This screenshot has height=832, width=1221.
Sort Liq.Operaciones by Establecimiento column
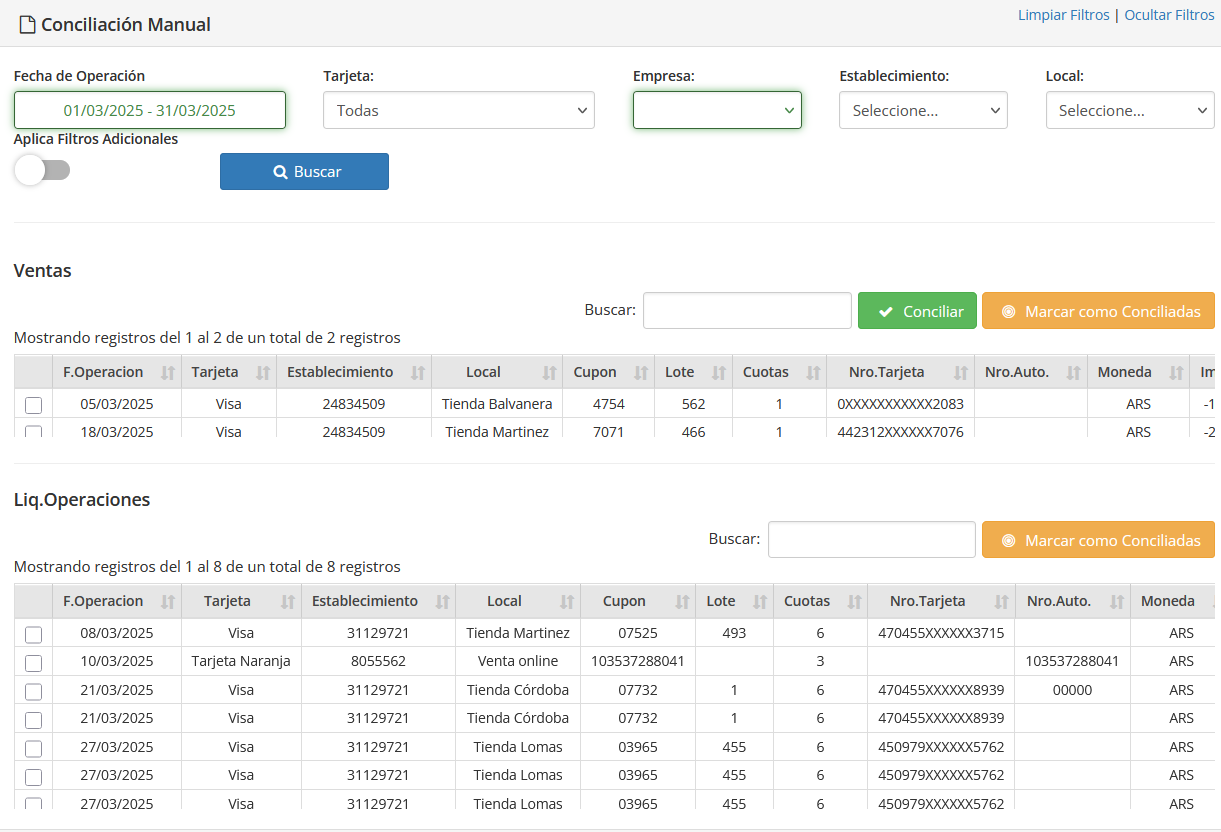pyautogui.click(x=378, y=601)
